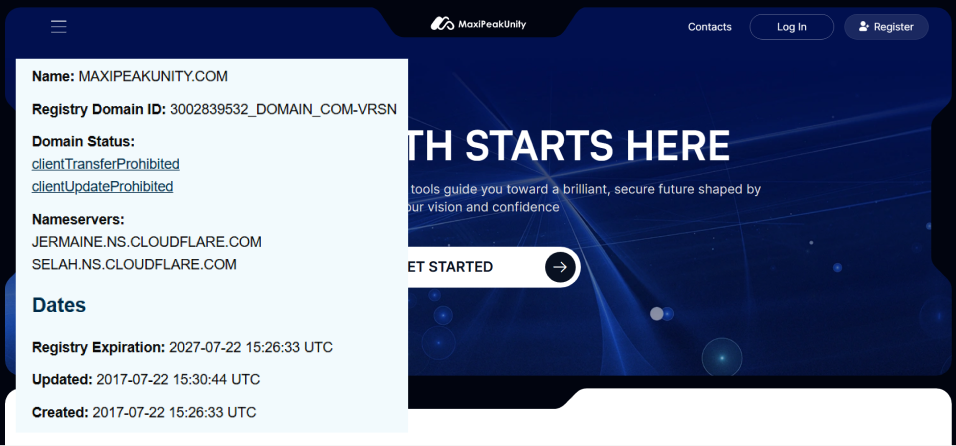Follow the clientTransferProhibited status link
Screen dimensions: 956x446
pyautogui.click(x=106, y=164)
